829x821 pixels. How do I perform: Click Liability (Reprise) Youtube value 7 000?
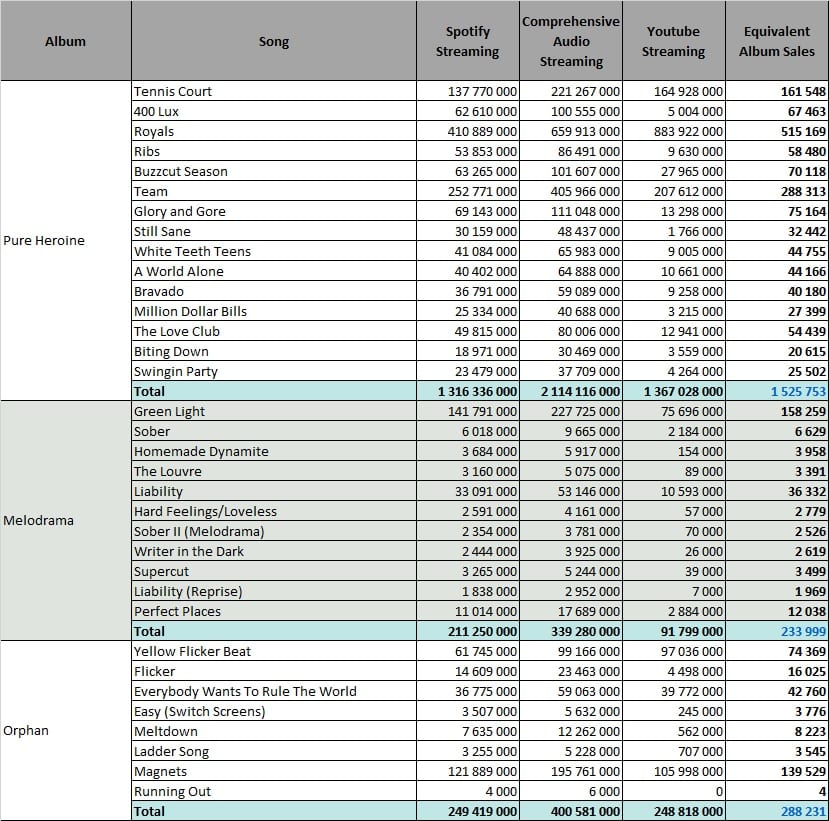click(674, 592)
